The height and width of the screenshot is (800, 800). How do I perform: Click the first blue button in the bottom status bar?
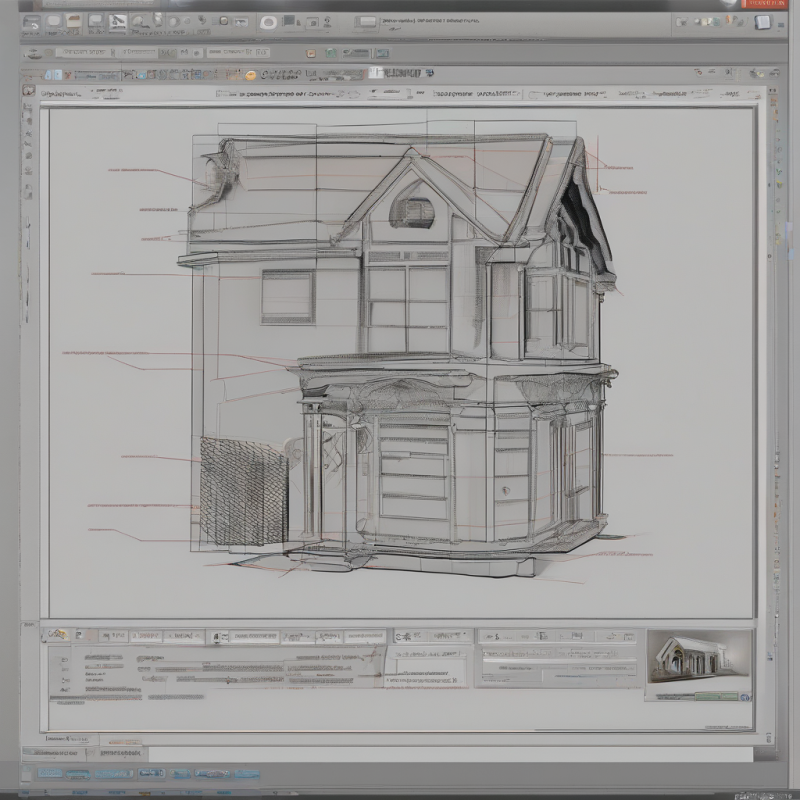pyautogui.click(x=50, y=774)
